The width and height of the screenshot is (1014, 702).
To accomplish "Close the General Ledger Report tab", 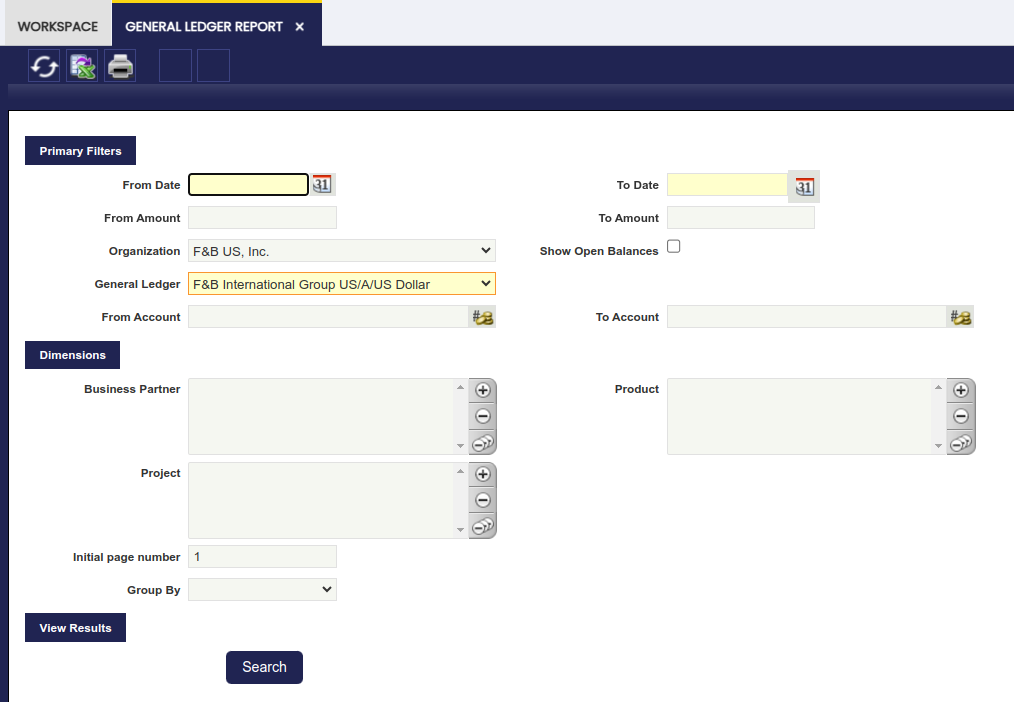I will [300, 27].
